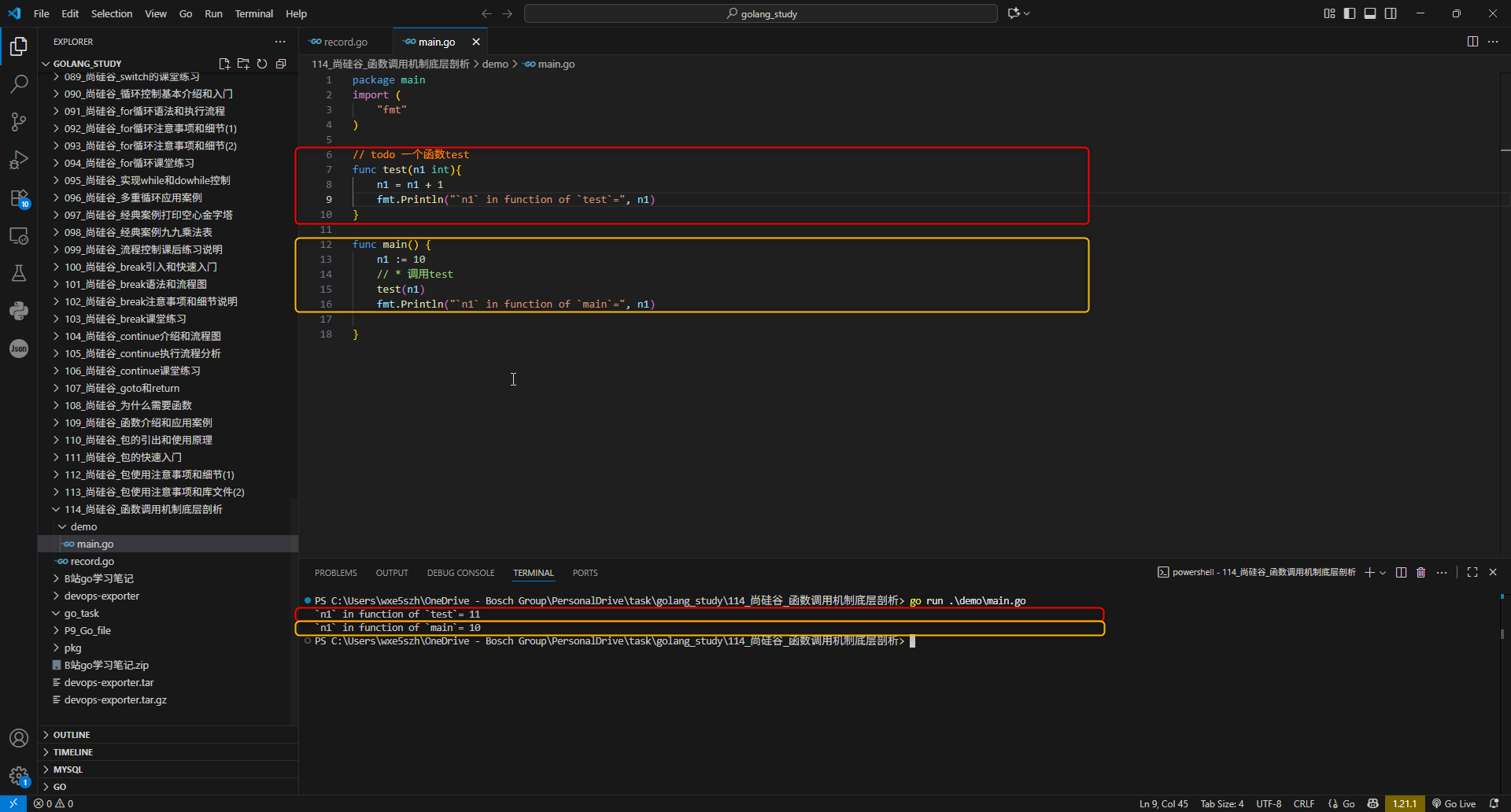Create a new file in GOLANG_STUDY

pyautogui.click(x=224, y=64)
